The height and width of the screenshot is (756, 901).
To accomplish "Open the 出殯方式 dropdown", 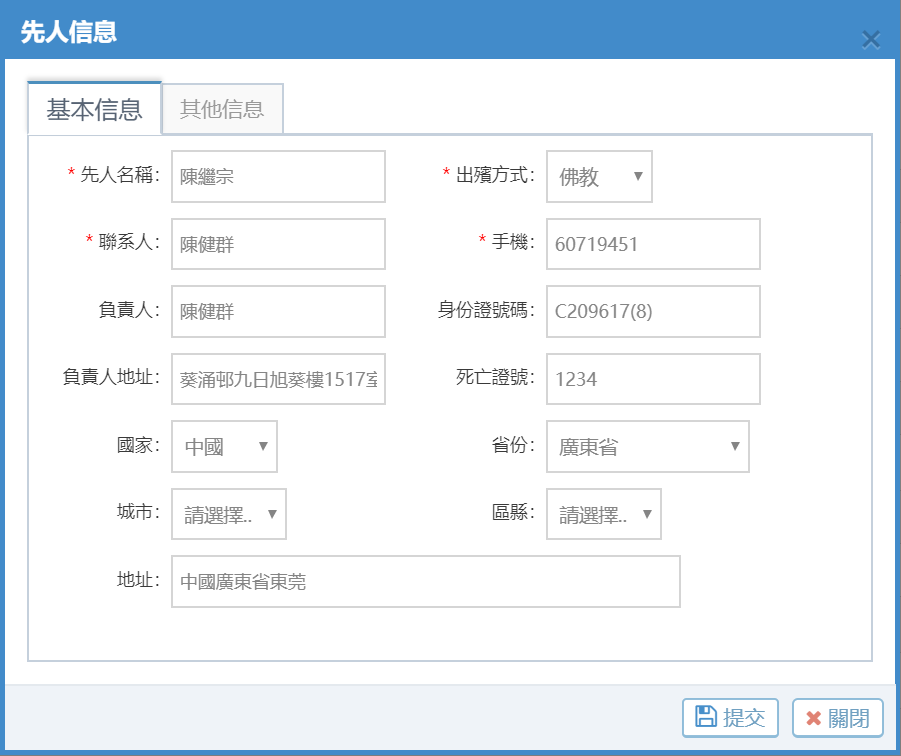I will pyautogui.click(x=599, y=177).
